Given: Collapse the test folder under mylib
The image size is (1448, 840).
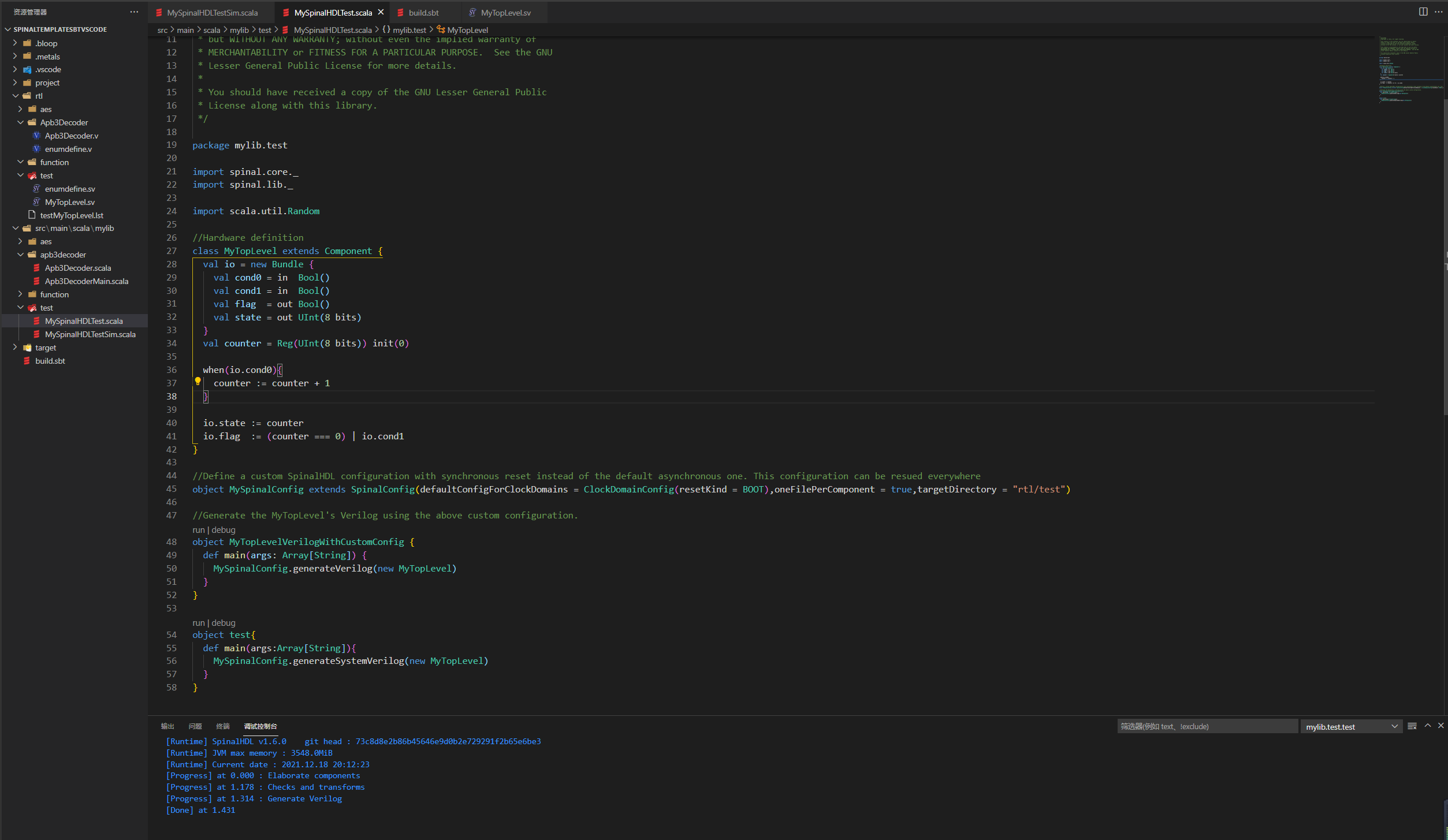Looking at the screenshot, I should (46, 308).
